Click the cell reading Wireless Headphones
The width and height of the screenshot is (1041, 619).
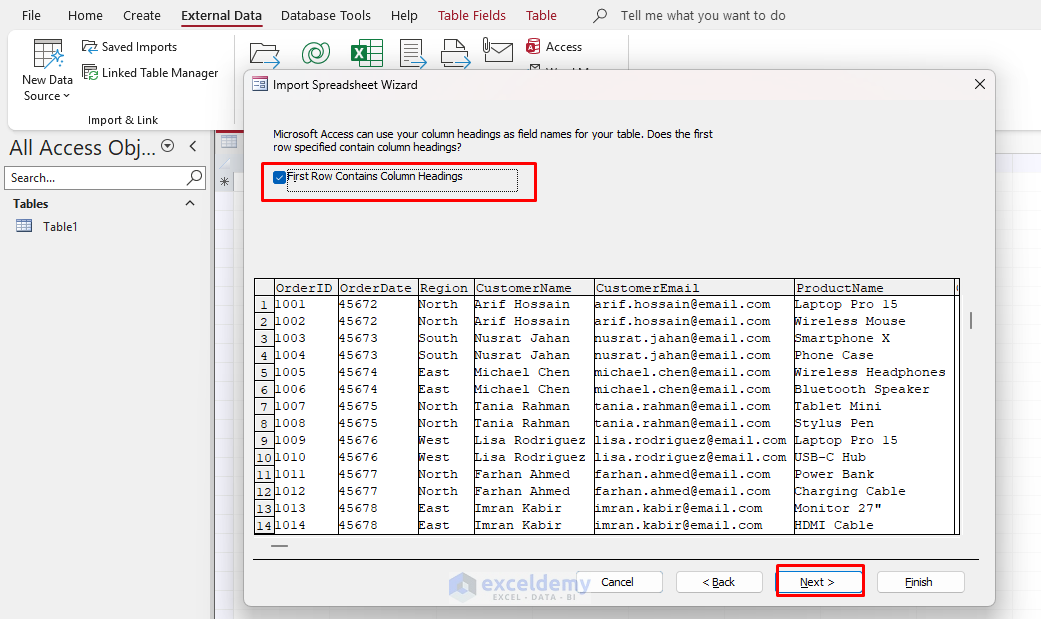(x=874, y=372)
